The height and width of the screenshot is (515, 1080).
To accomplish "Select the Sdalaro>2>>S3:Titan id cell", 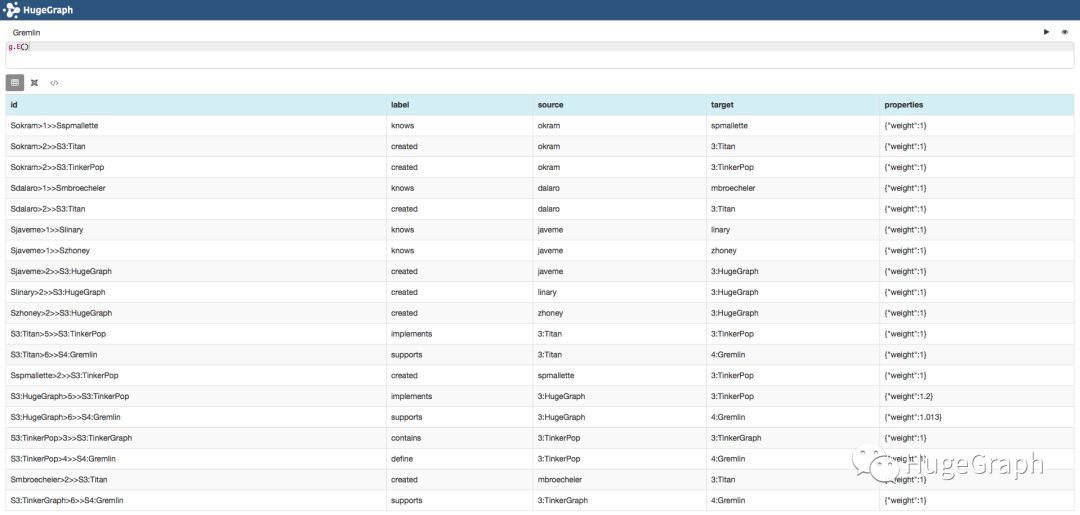I will [x=196, y=209].
